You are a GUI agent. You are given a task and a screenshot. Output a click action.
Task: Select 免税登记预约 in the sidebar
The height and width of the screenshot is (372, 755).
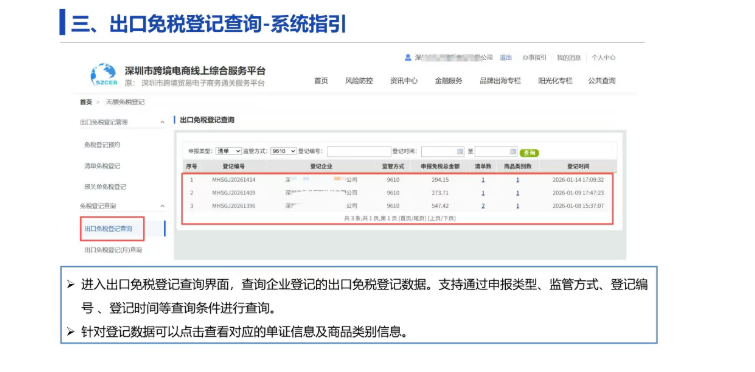coord(102,144)
